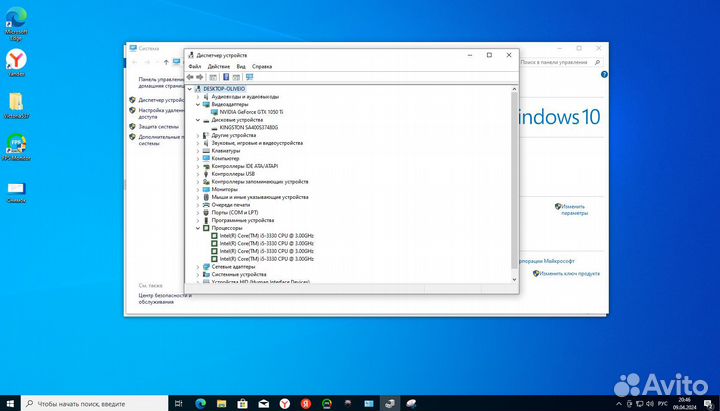Launch FPS Monitor from the desktop
This screenshot has width=720, height=411.
tap(16, 147)
